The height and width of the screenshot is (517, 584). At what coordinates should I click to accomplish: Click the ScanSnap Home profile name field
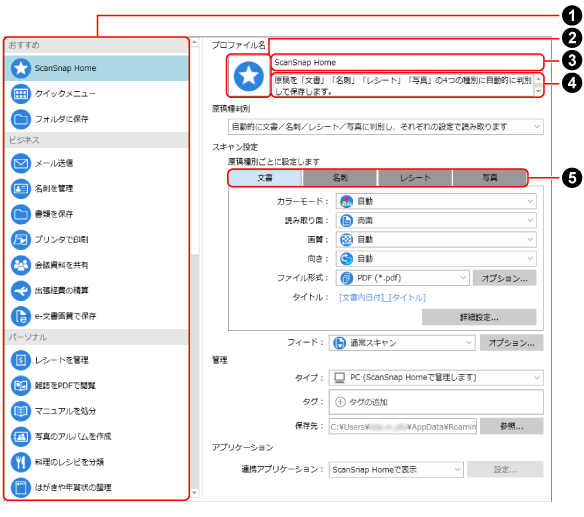(407, 62)
